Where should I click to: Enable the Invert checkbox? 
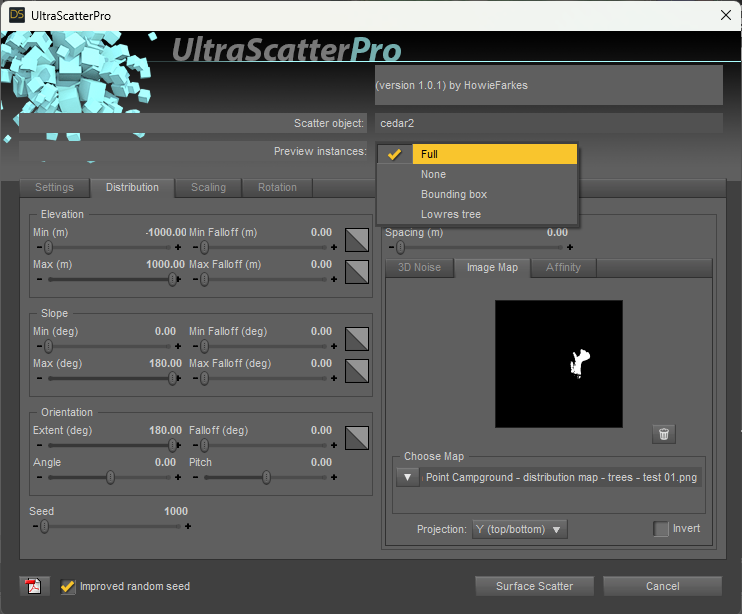[x=661, y=528]
